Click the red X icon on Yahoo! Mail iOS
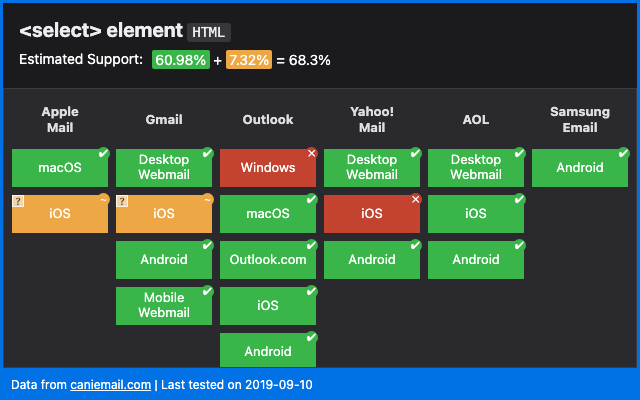Viewport: 640px width, 400px height. [416, 199]
